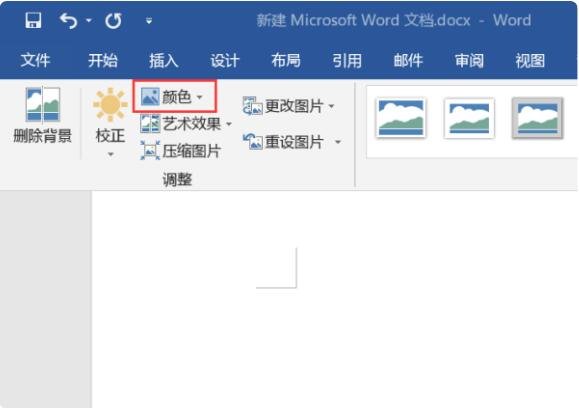Click the 更改图片 change picture icon
The width and height of the screenshot is (579, 408).
[253, 106]
